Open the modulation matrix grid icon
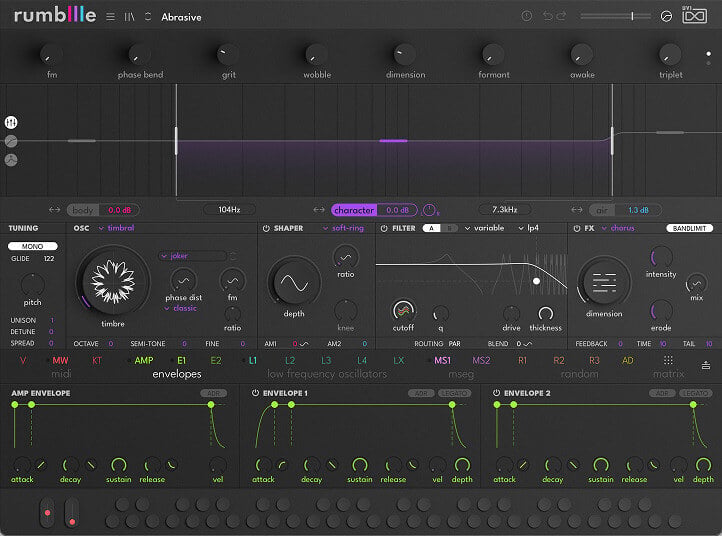 coord(668,360)
